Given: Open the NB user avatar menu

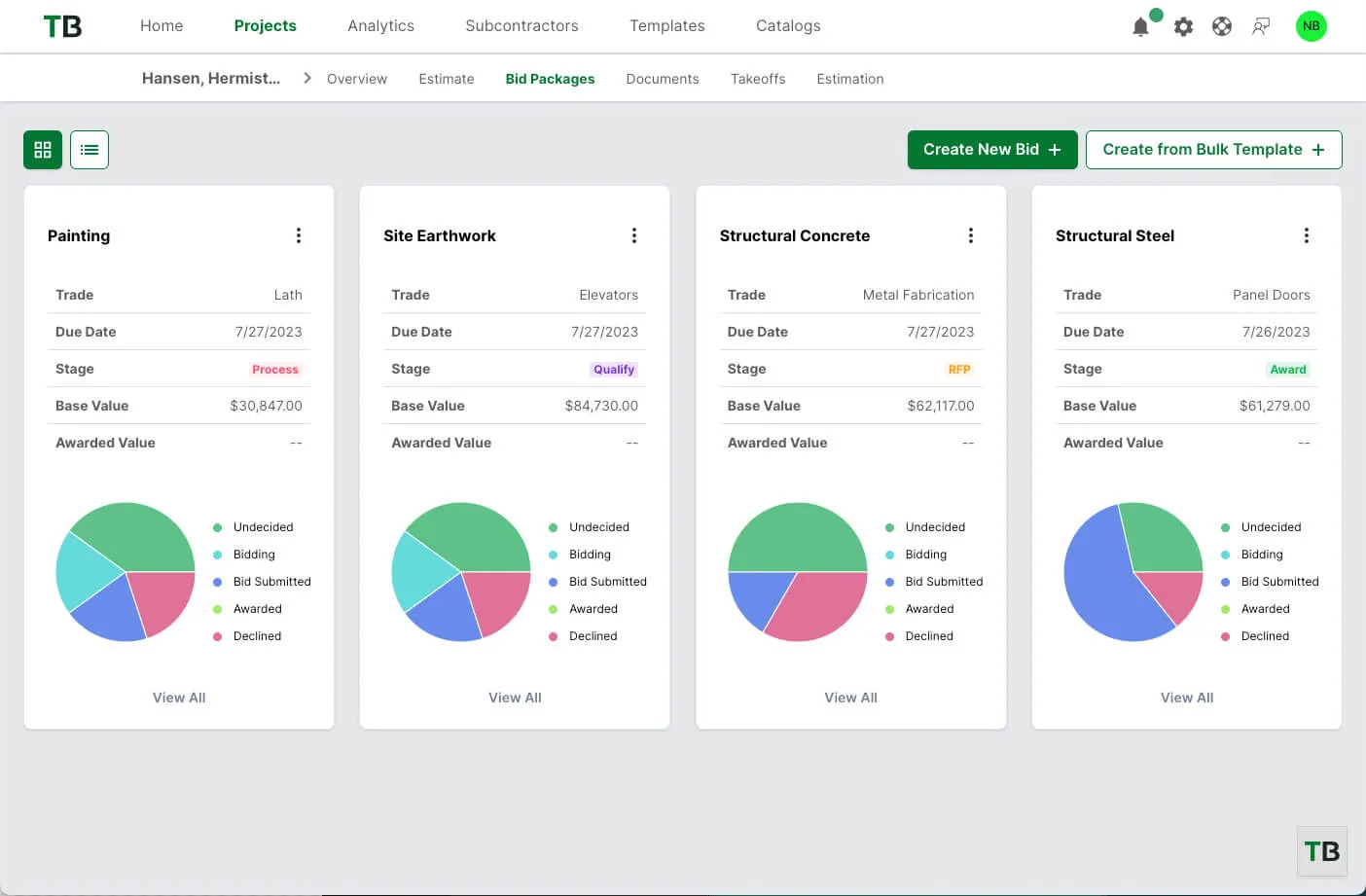Looking at the screenshot, I should coord(1311,26).
